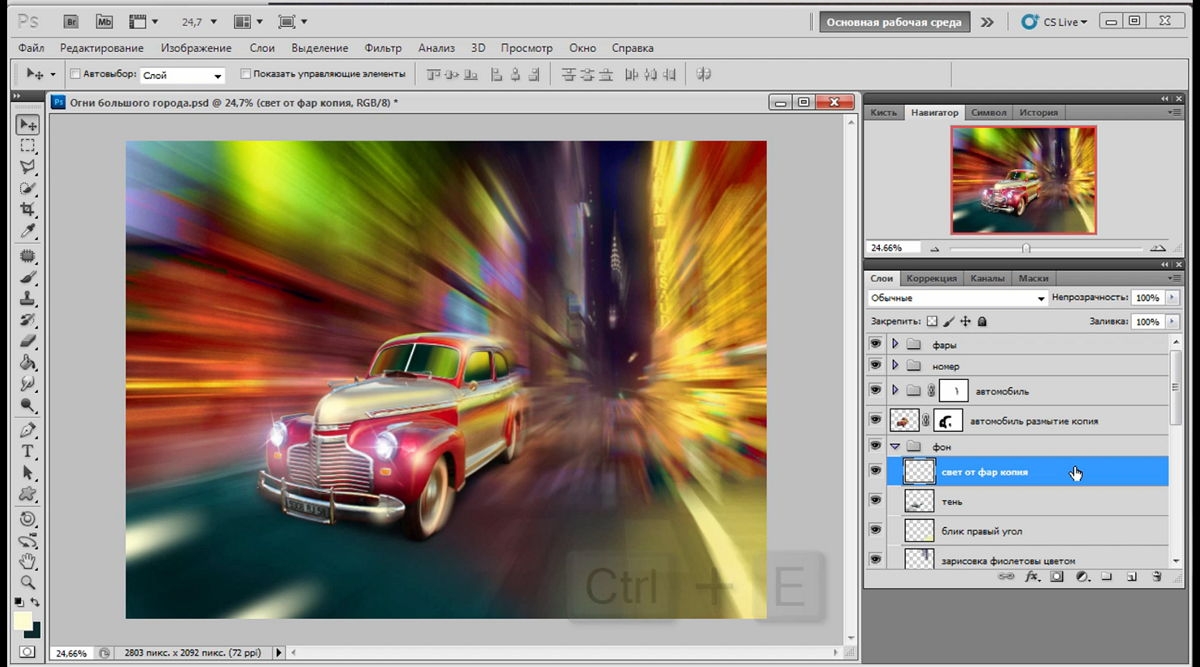Enable lock transparent pixels option
Viewport: 1200px width, 667px height.
932,322
